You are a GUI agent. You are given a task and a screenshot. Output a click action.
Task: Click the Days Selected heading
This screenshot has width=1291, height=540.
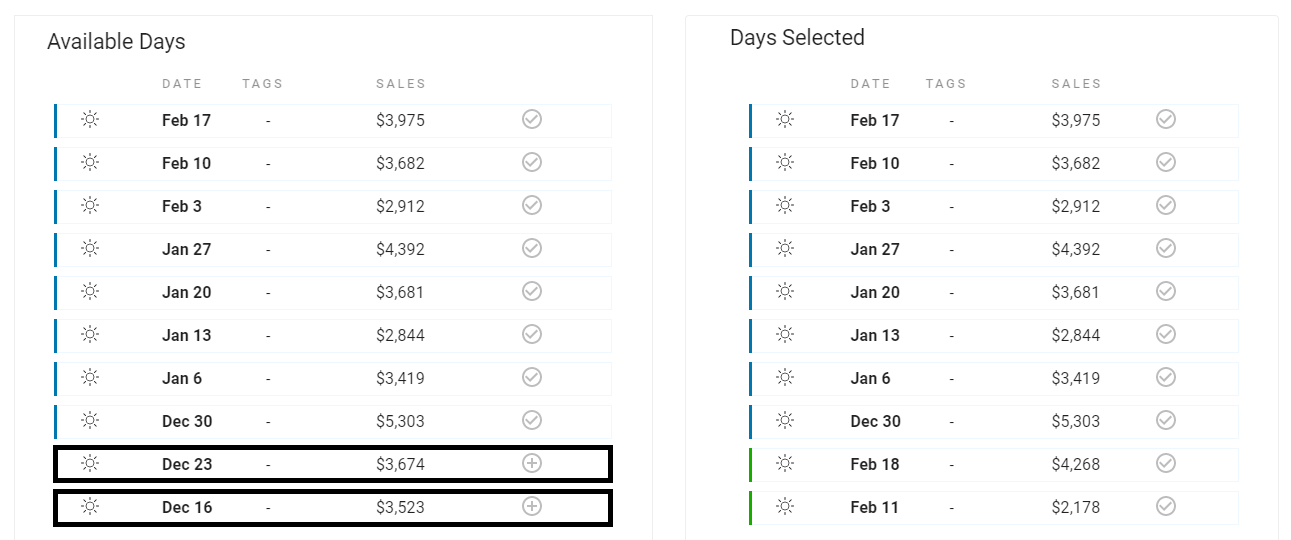797,38
